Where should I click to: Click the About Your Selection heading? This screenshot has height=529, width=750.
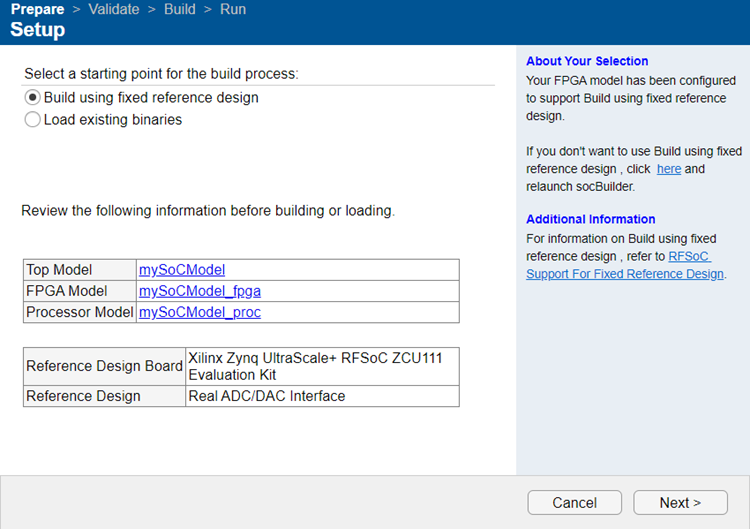[x=587, y=61]
